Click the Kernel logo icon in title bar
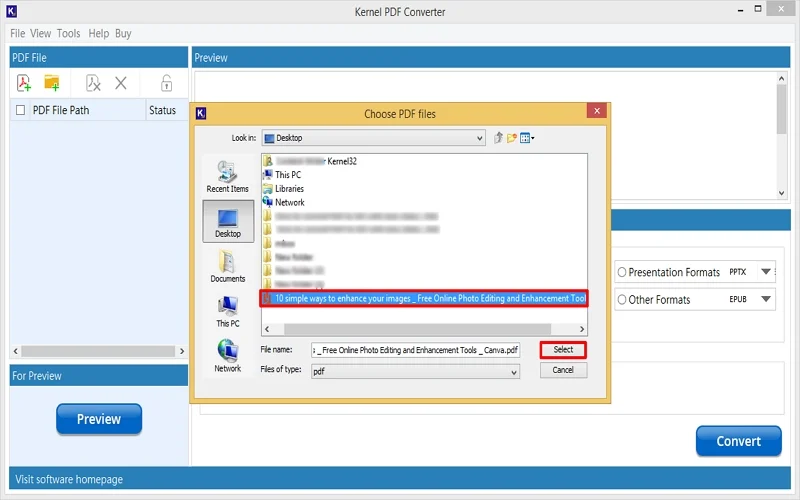This screenshot has width=800, height=500. tap(12, 11)
